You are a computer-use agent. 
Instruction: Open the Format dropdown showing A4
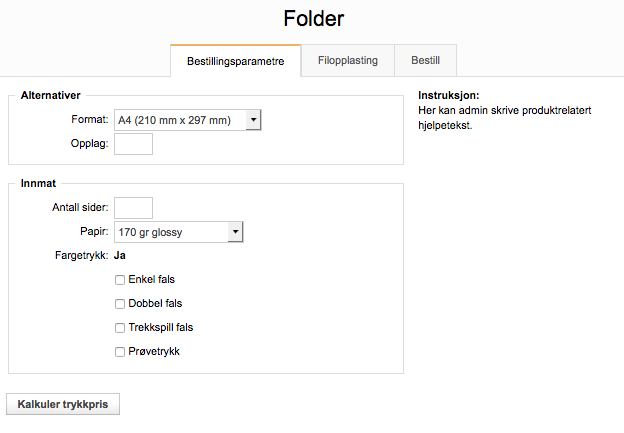tap(188, 120)
